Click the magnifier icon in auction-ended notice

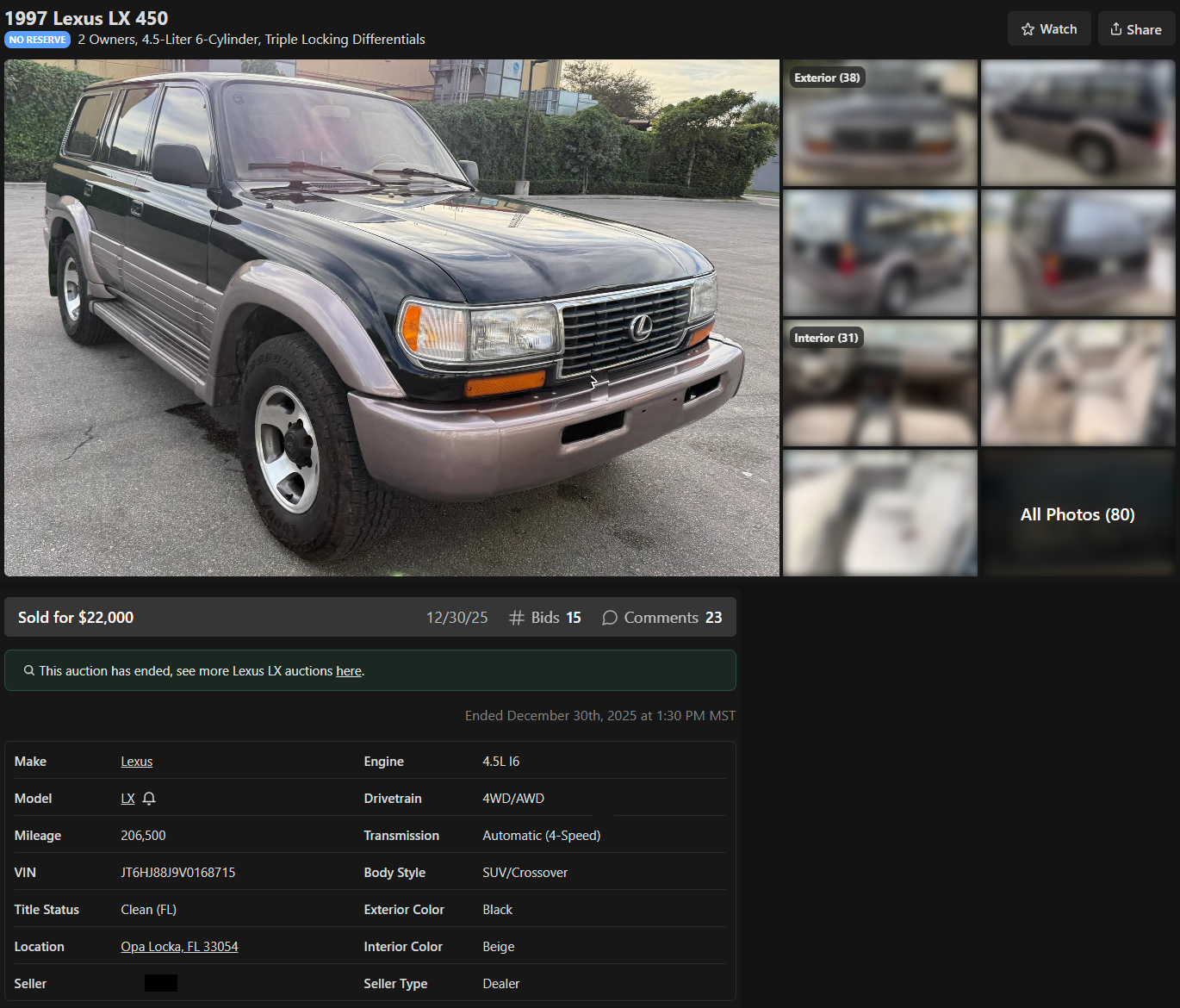(x=29, y=670)
